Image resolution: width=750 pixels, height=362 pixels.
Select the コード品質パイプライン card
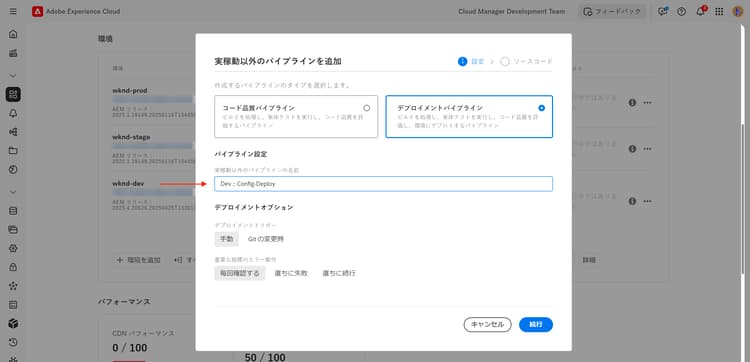point(296,117)
